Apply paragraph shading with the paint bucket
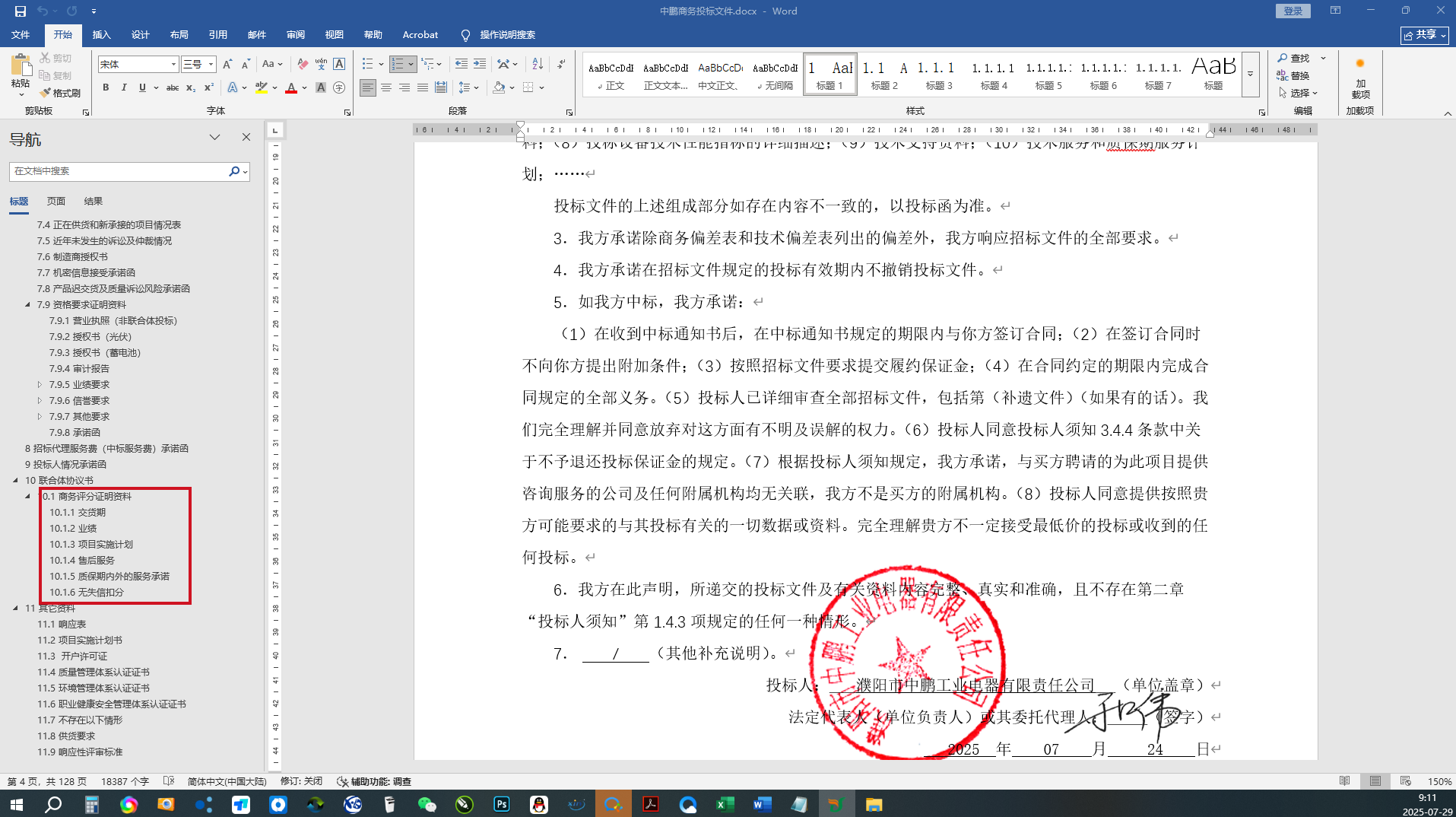The height and width of the screenshot is (817, 1456). [x=499, y=87]
